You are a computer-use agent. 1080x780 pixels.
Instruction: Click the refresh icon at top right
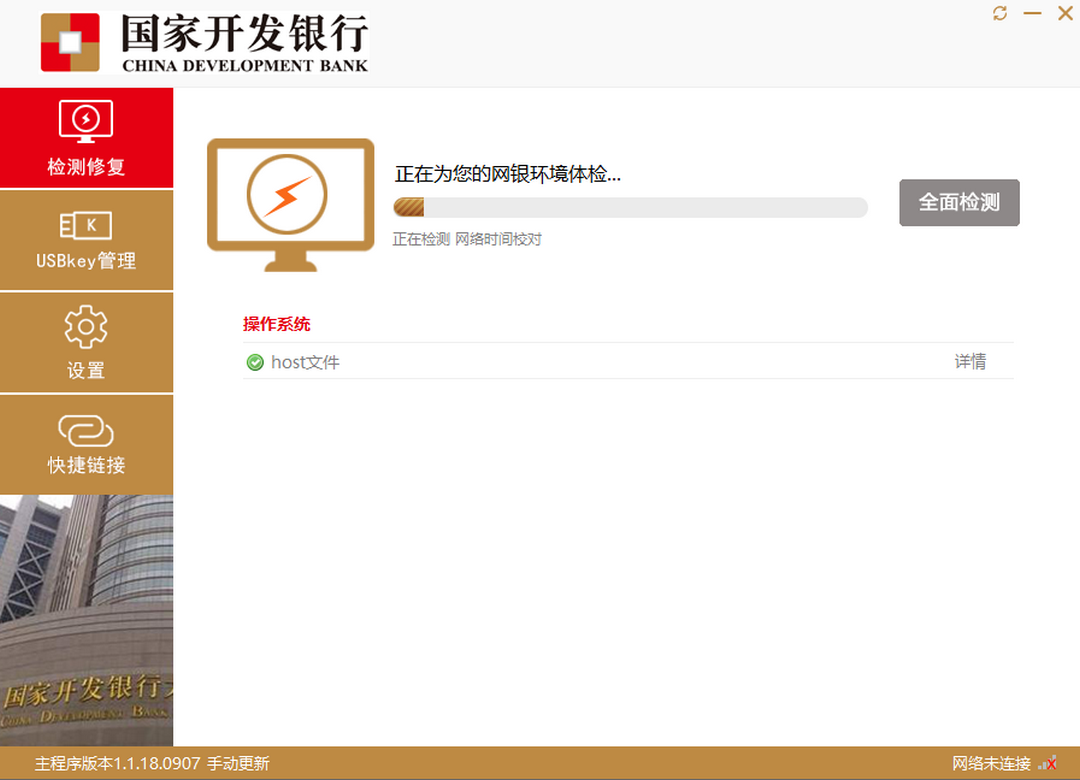pyautogui.click(x=999, y=13)
